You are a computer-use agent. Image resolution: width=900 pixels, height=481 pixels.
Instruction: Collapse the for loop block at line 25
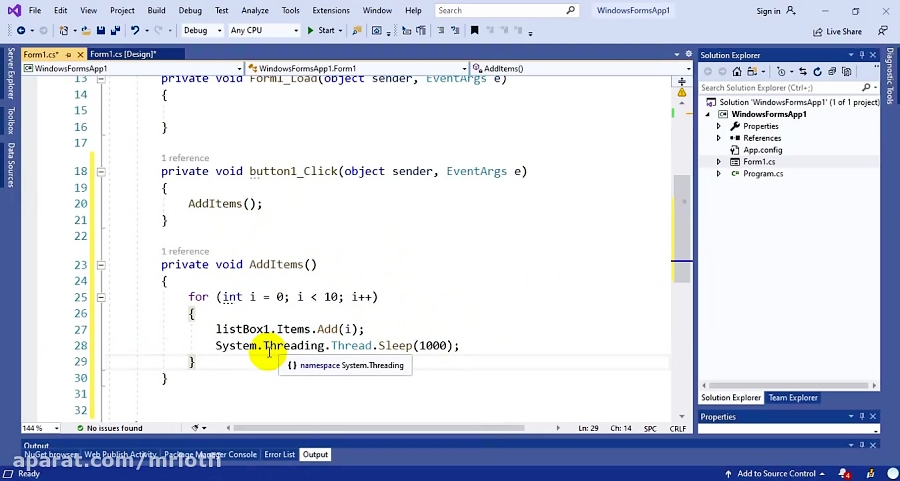click(x=101, y=297)
